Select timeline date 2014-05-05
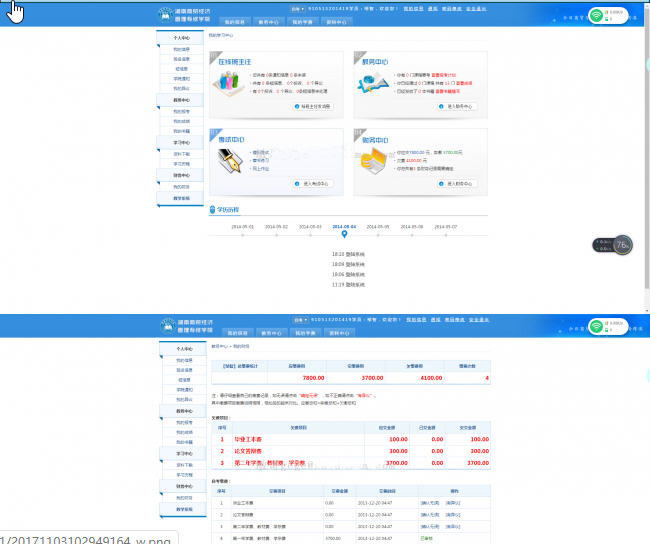Image resolution: width=650 pixels, height=544 pixels. coord(378,227)
